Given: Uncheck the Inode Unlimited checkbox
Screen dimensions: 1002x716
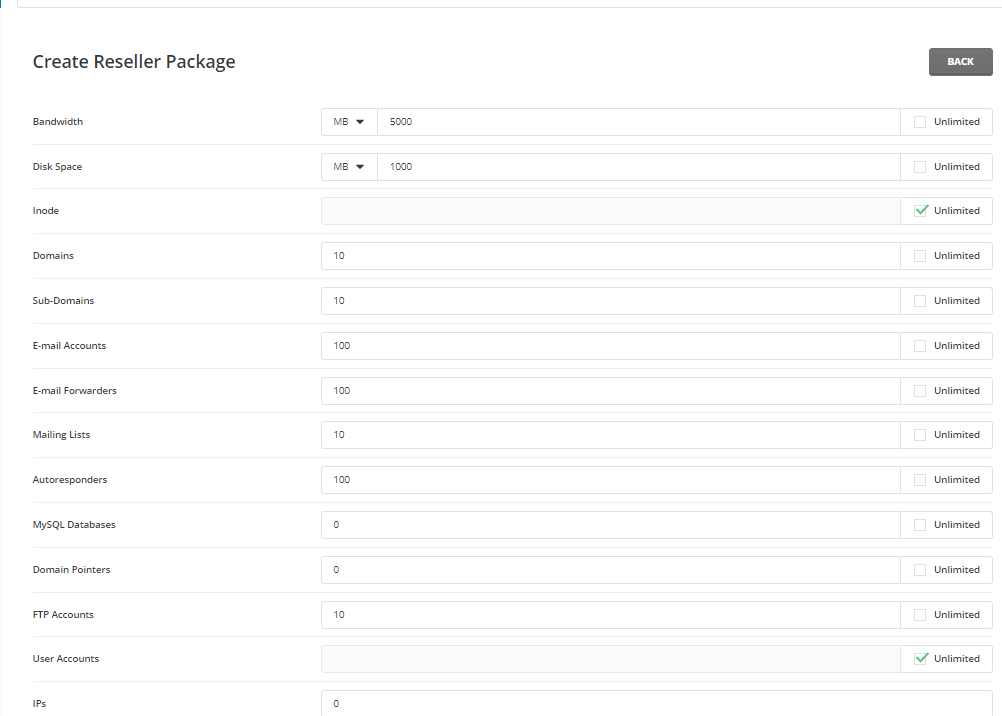Looking at the screenshot, I should [x=921, y=211].
